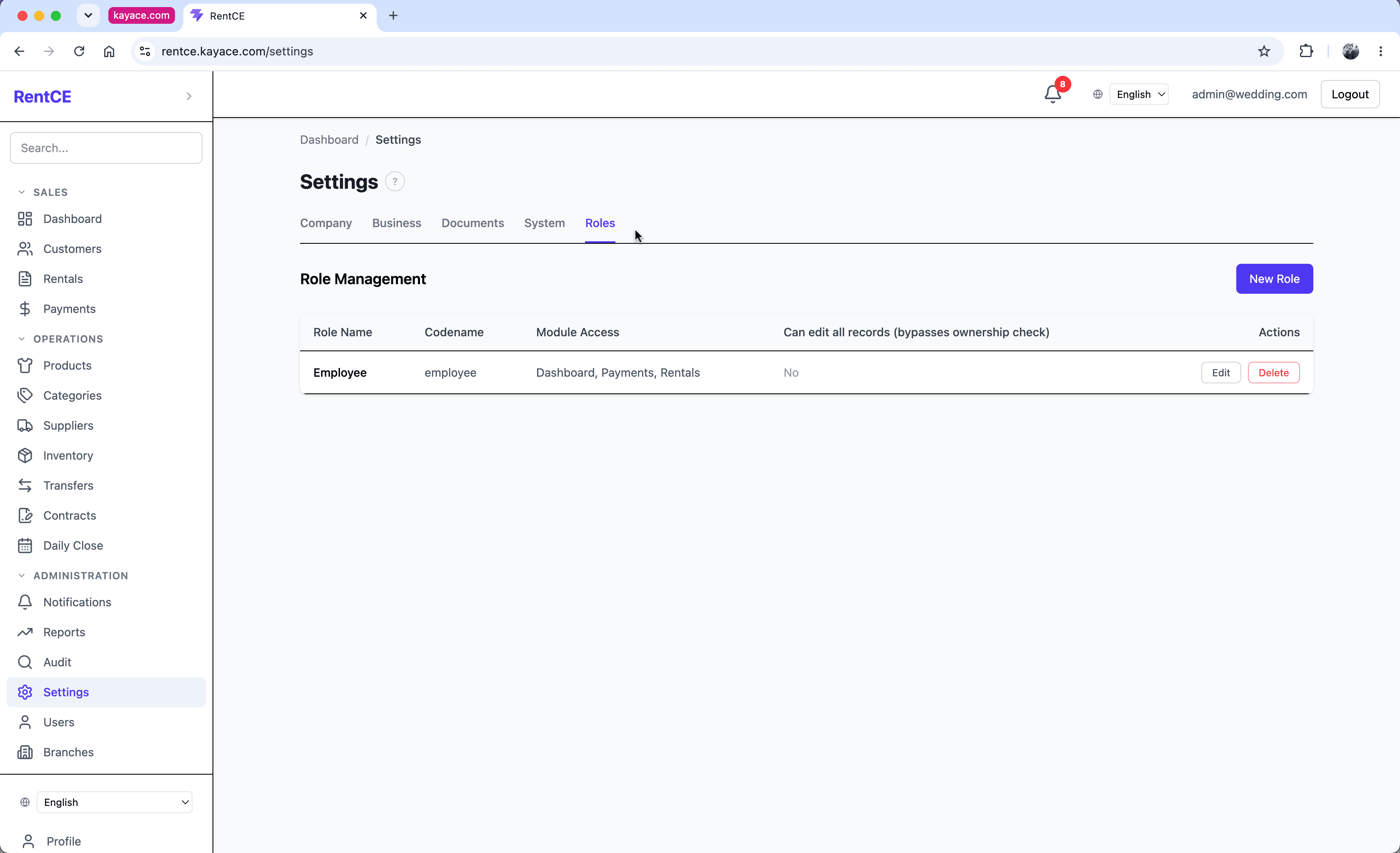Viewport: 1400px width, 853px height.
Task: Click the Dashboard breadcrumb link
Action: pos(329,140)
